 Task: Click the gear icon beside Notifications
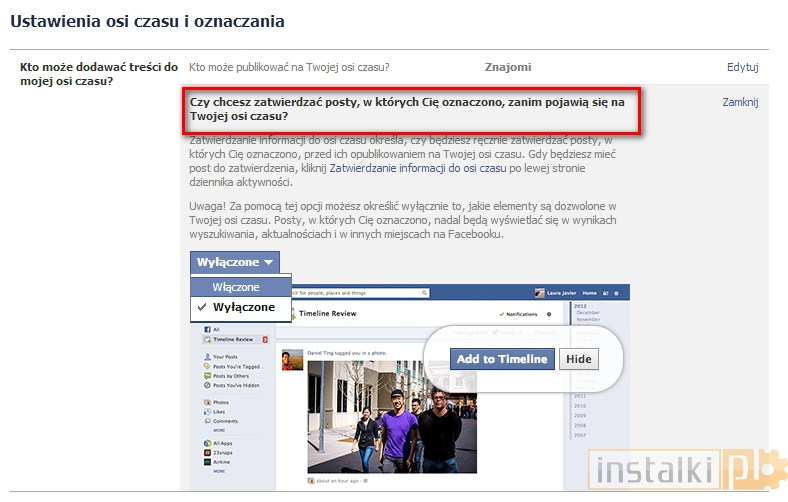(x=549, y=314)
